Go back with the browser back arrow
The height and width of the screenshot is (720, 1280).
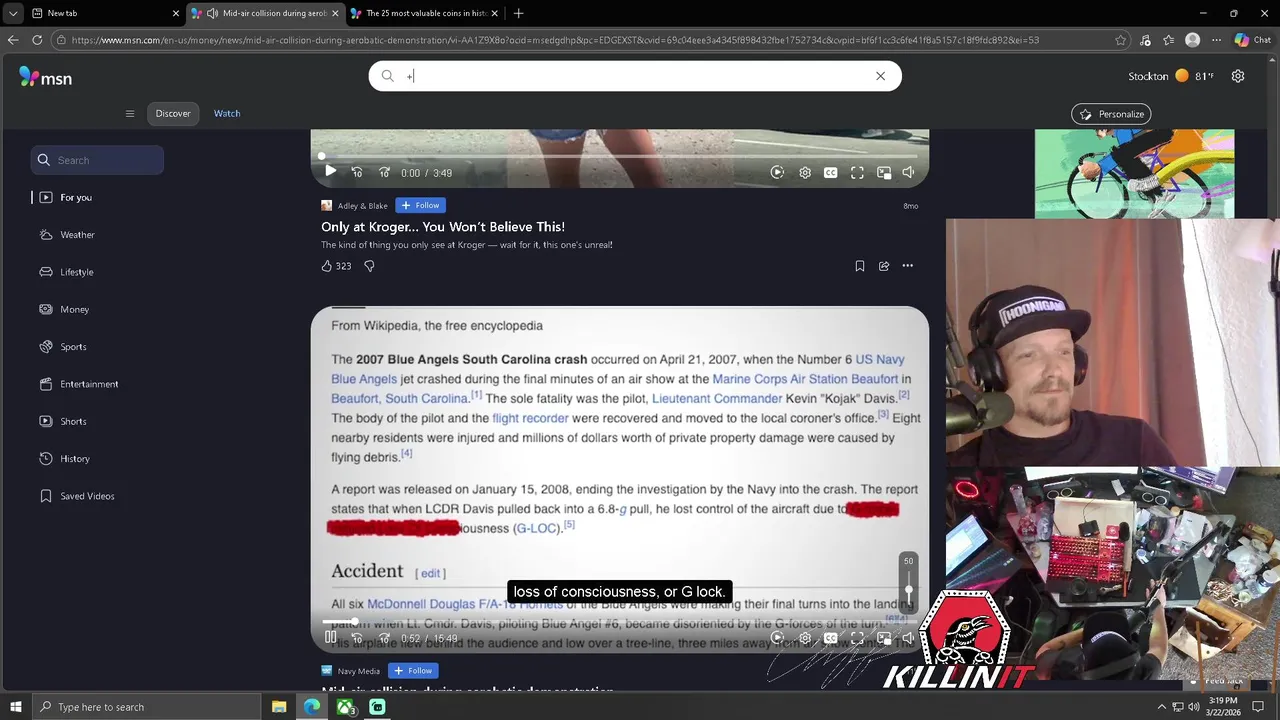(13, 40)
